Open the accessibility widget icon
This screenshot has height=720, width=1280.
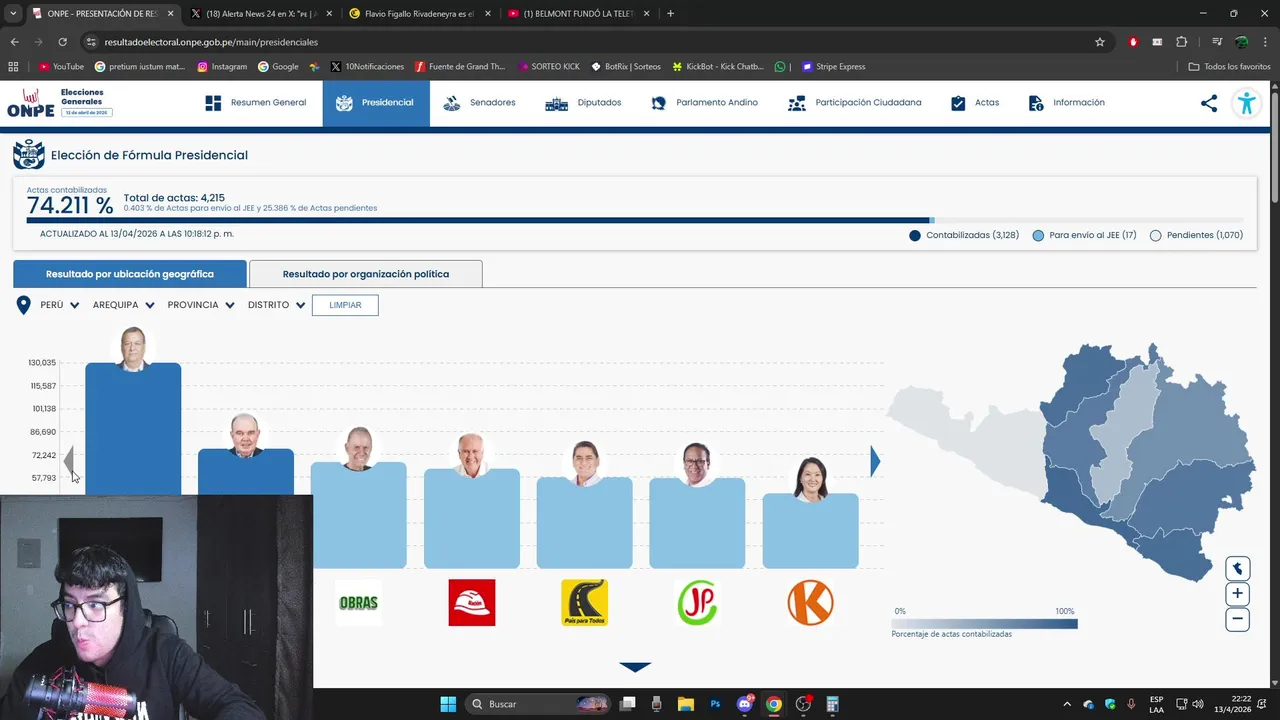coord(1246,103)
